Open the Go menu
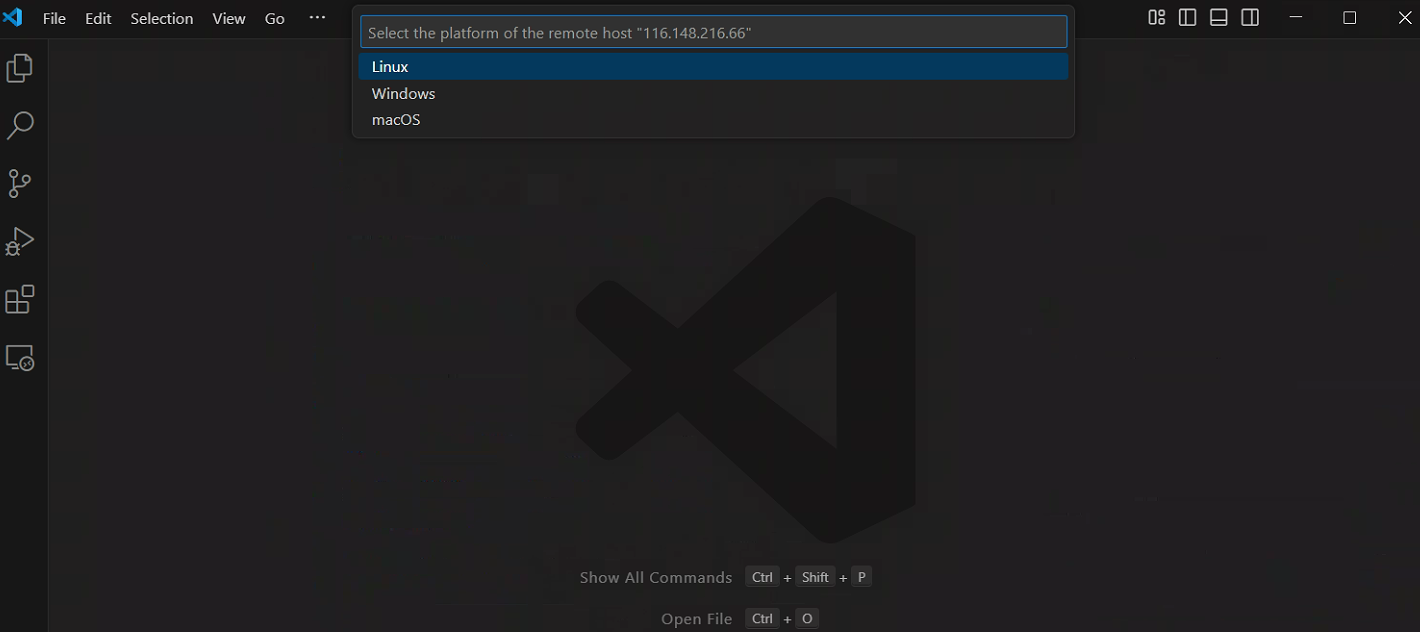This screenshot has width=1420, height=632. point(275,18)
